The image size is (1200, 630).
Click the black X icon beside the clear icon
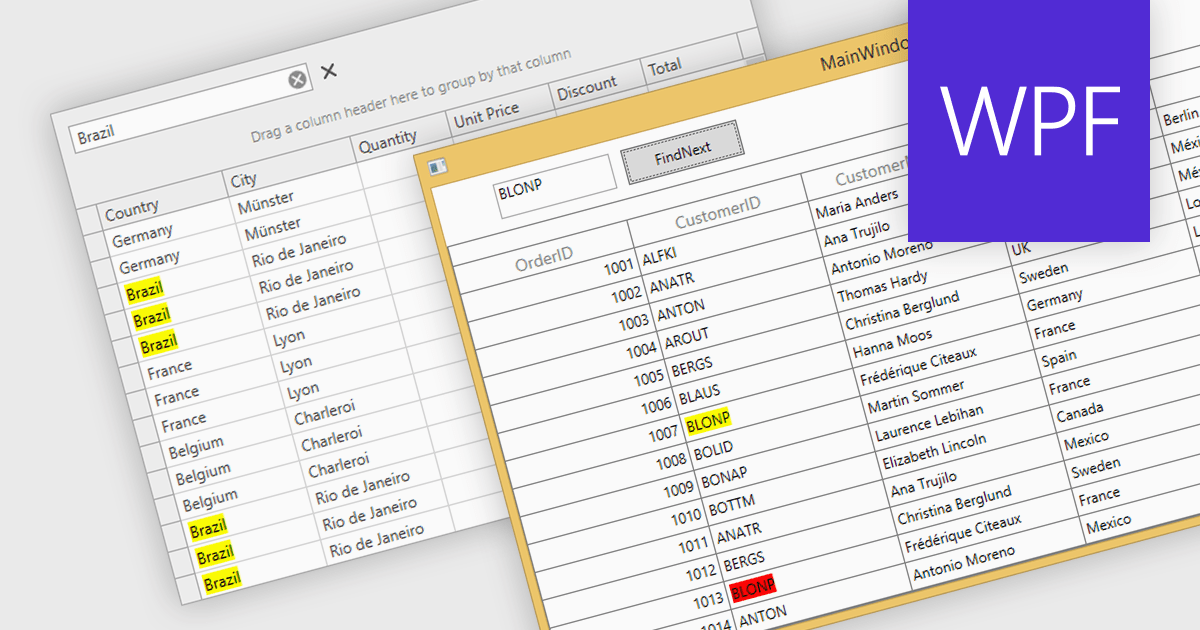pos(328,73)
